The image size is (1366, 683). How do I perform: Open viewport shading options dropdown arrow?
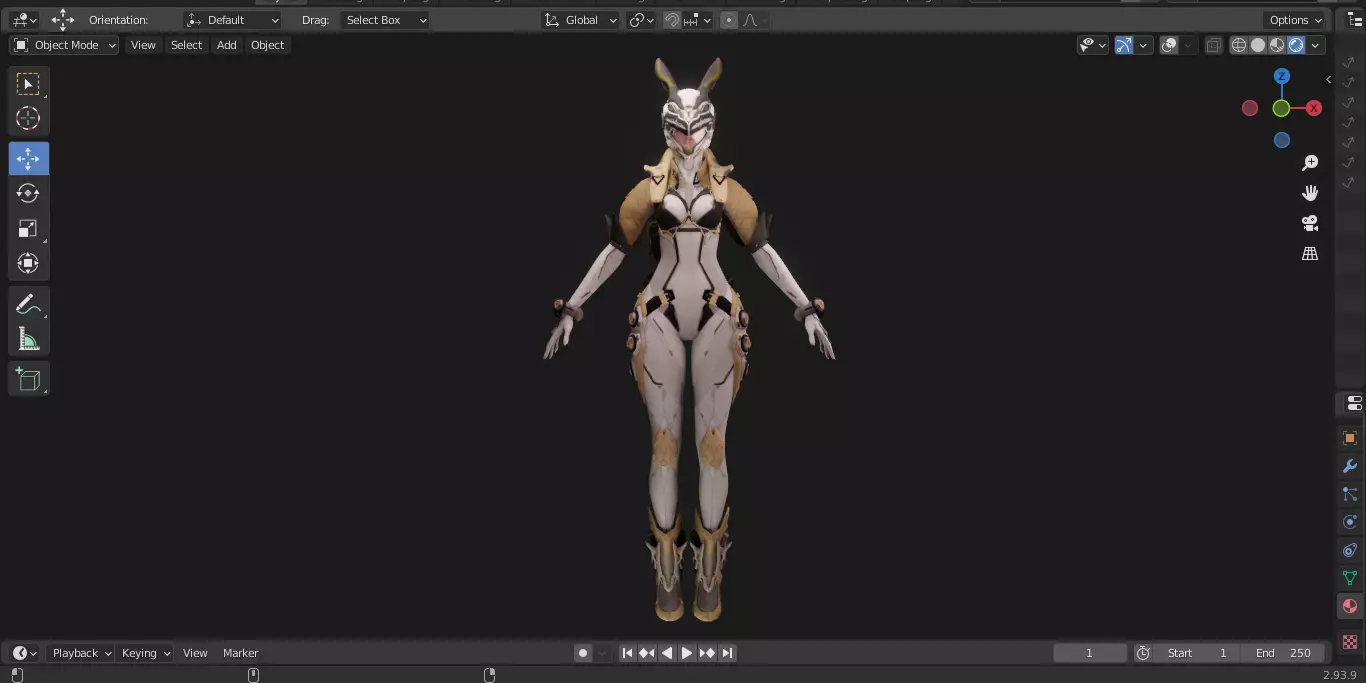(x=1316, y=45)
